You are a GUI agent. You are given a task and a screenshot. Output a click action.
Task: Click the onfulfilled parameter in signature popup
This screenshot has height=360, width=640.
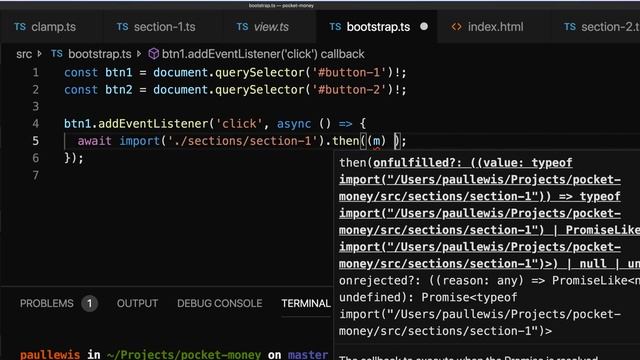pyautogui.click(x=413, y=162)
